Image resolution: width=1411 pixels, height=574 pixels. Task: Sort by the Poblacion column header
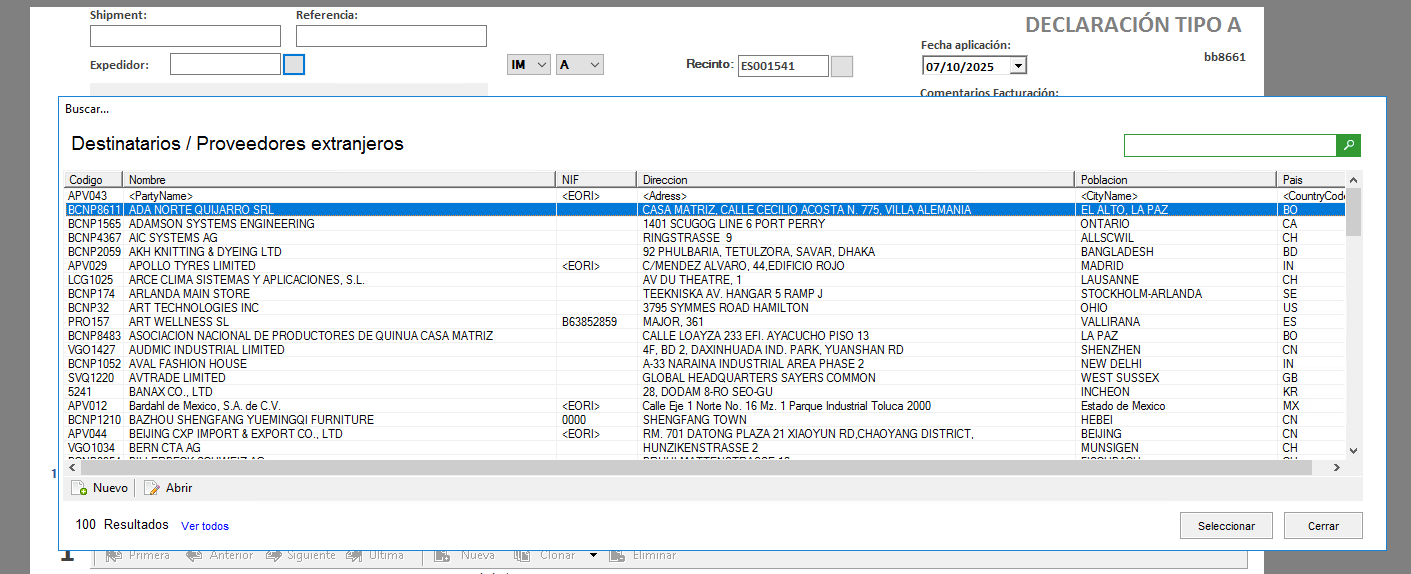[1175, 179]
